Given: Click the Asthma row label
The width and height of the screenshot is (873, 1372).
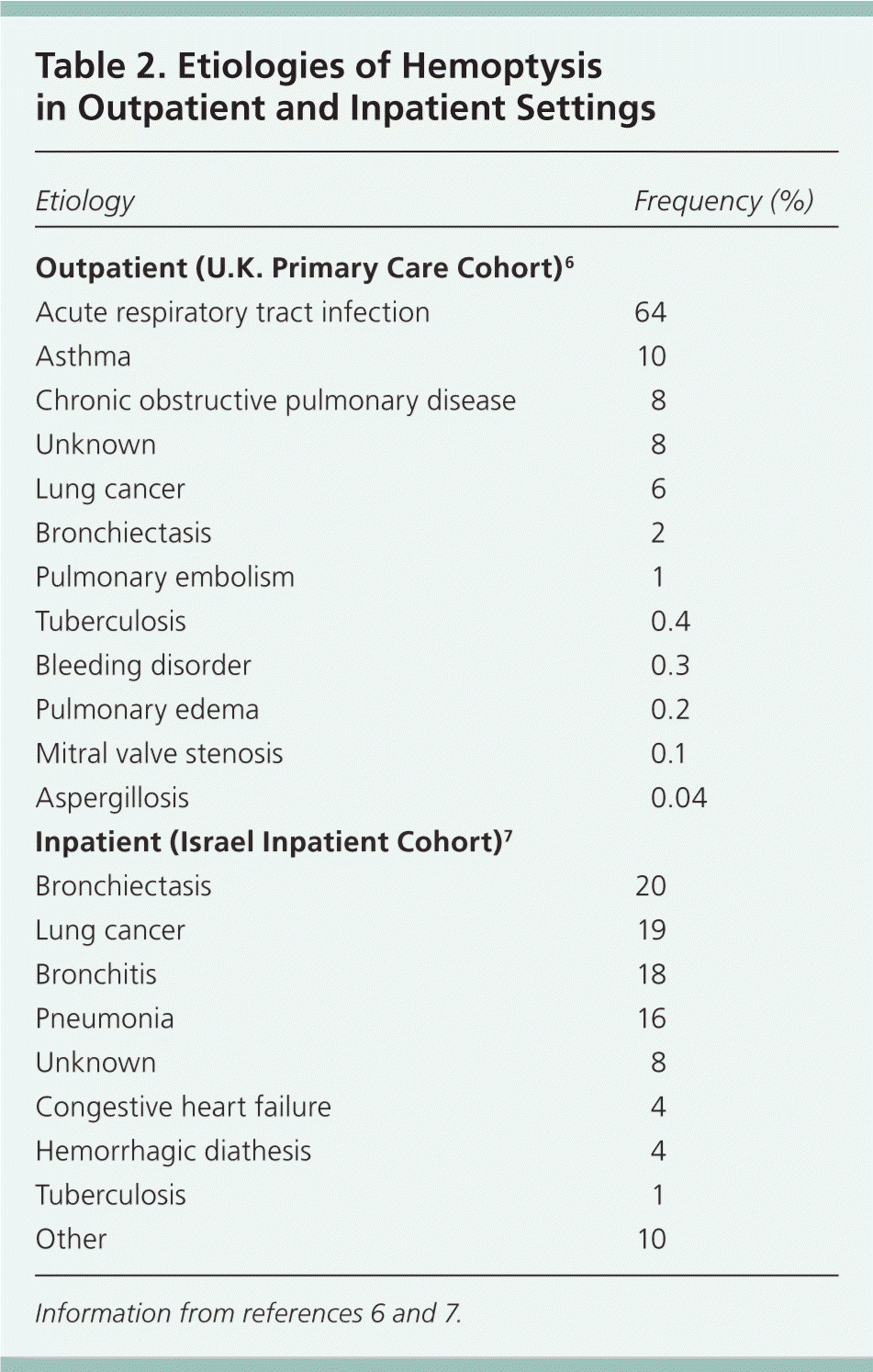Looking at the screenshot, I should tap(84, 356).
